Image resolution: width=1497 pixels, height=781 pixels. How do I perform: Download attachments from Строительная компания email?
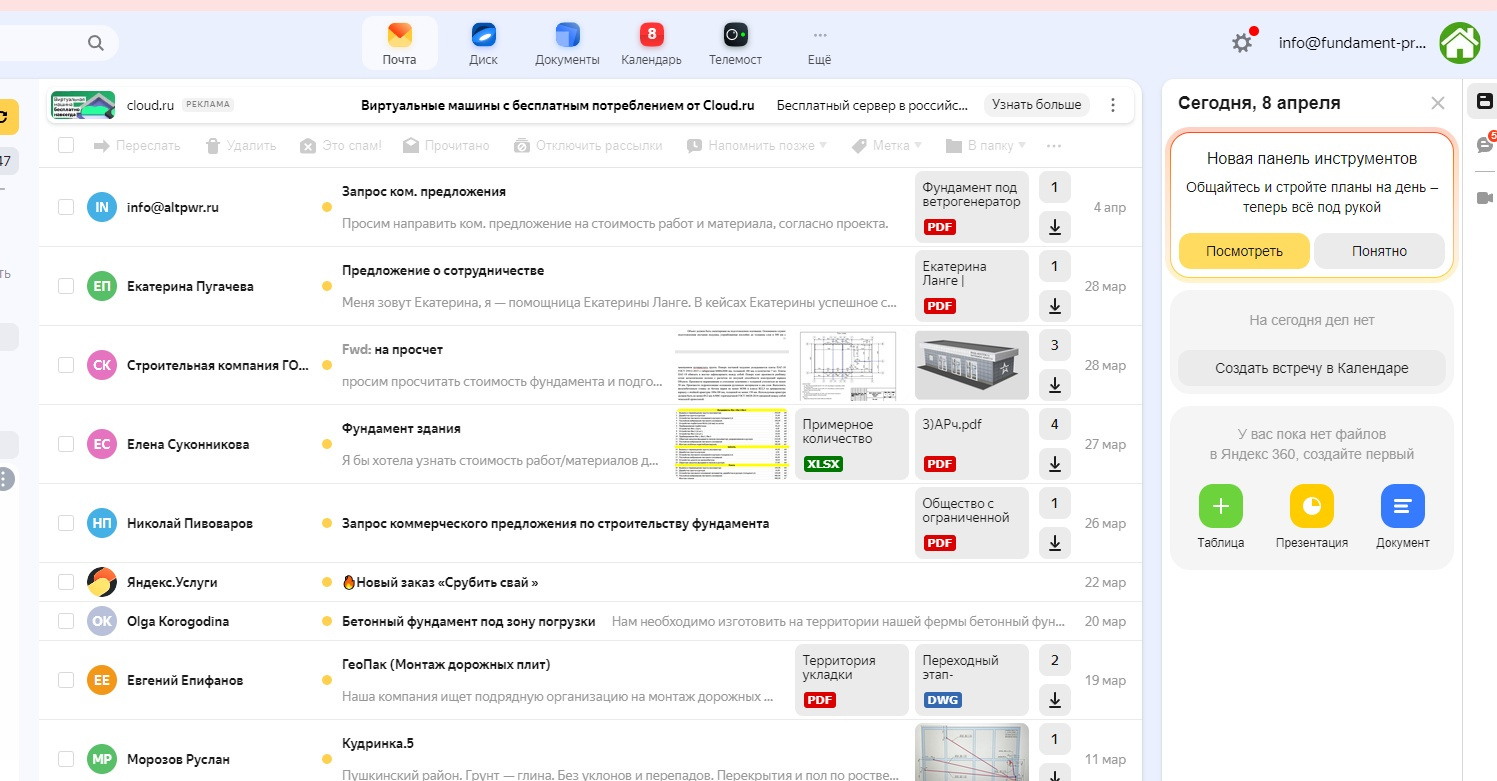click(1054, 385)
